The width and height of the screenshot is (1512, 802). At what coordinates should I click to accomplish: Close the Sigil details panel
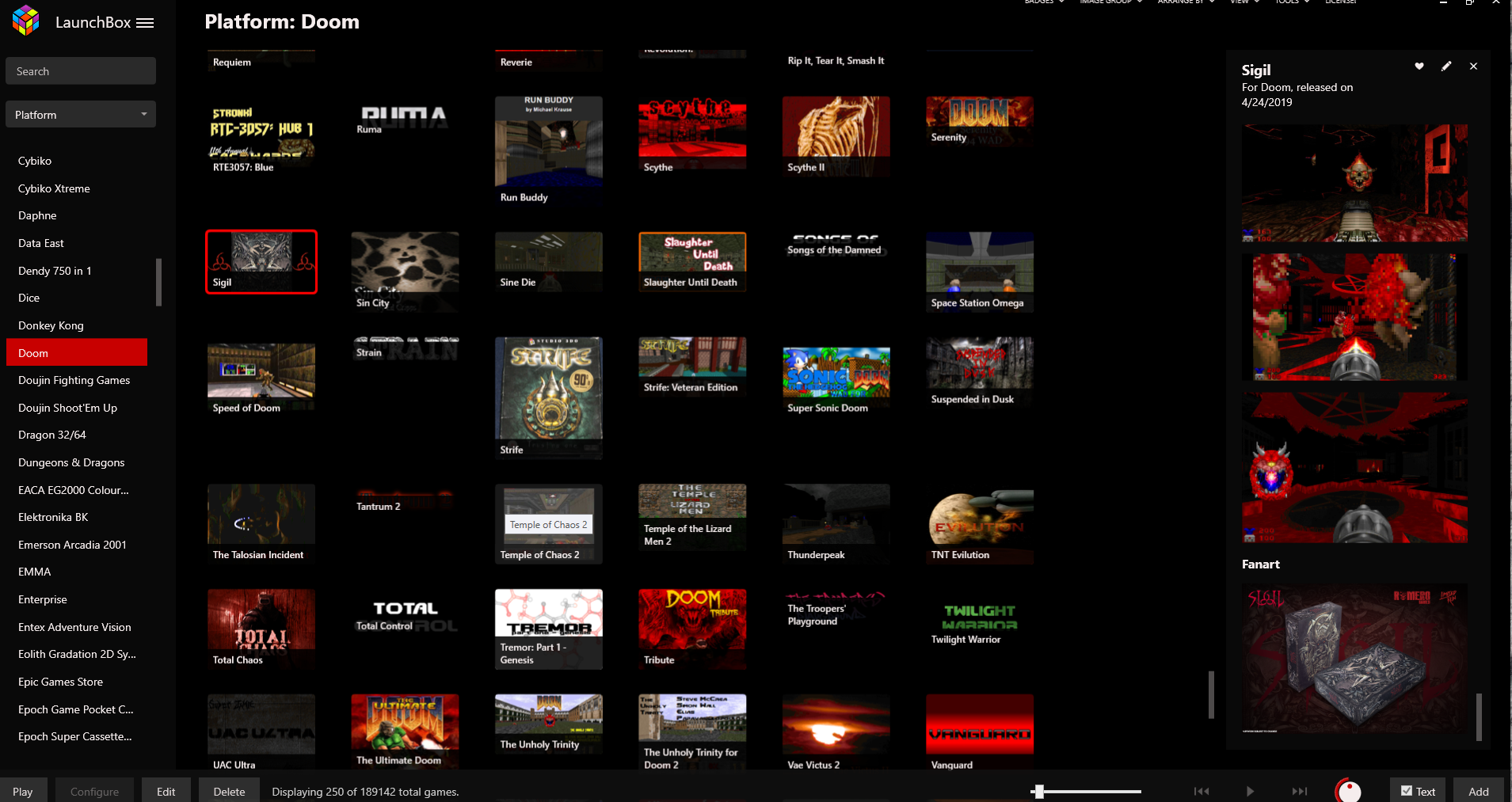point(1473,67)
